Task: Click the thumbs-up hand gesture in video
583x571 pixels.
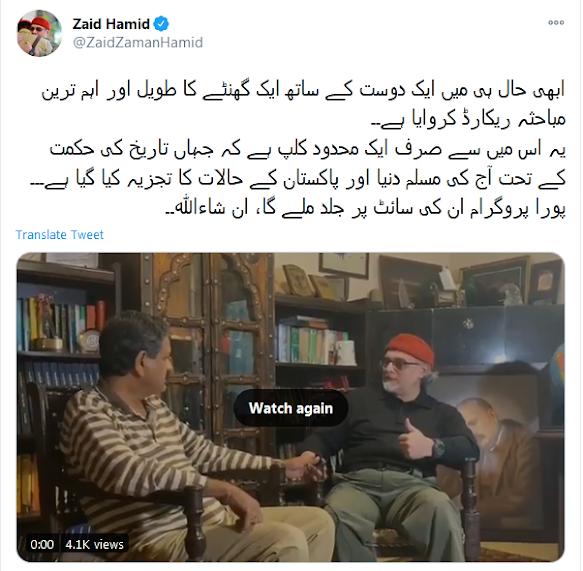Action: coord(415,441)
